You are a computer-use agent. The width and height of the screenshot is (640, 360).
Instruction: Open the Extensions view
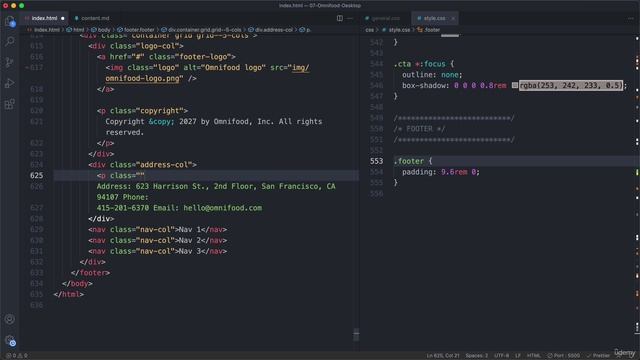pos(10,104)
